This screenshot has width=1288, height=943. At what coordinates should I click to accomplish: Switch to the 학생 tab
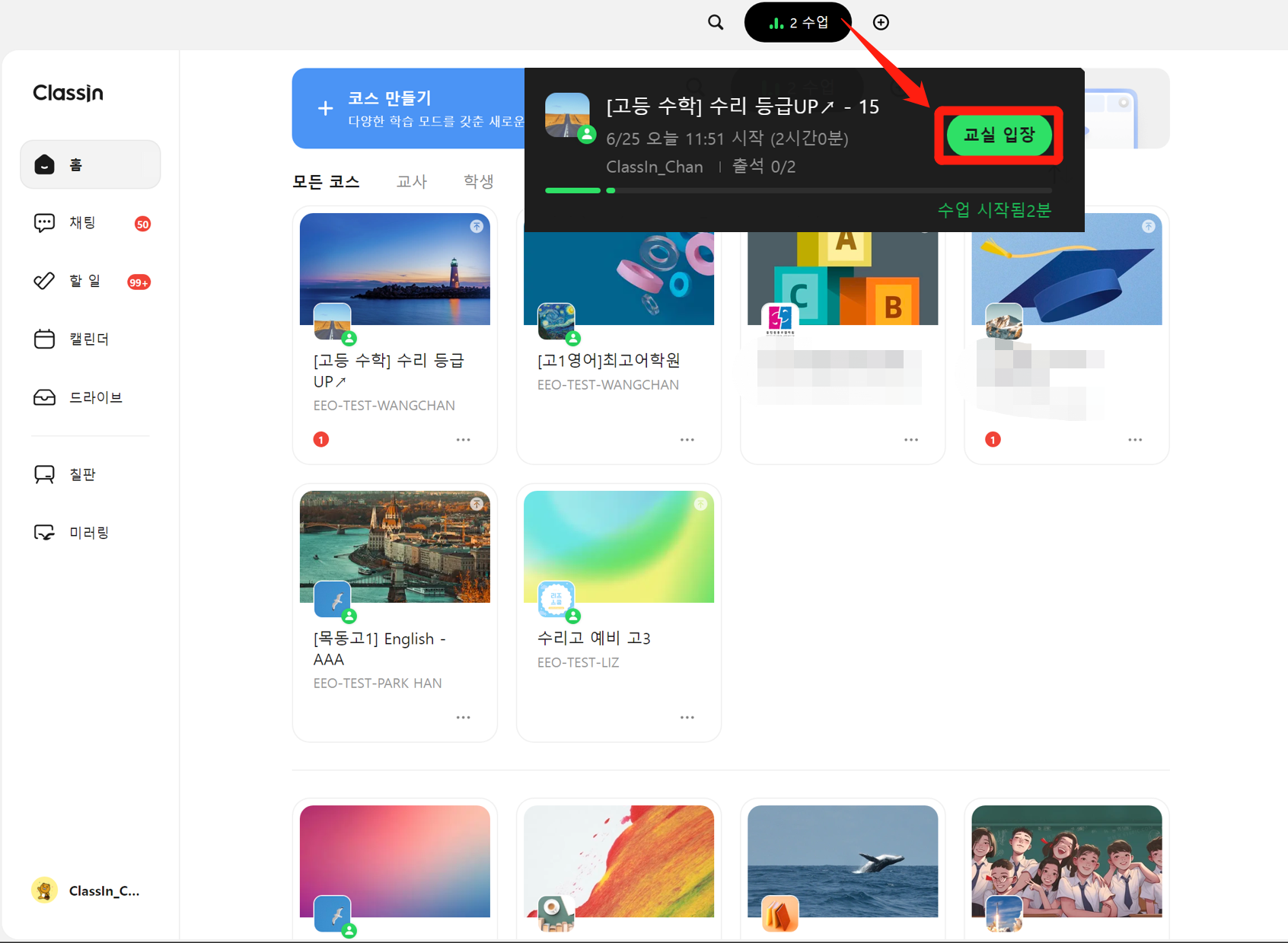click(x=479, y=181)
